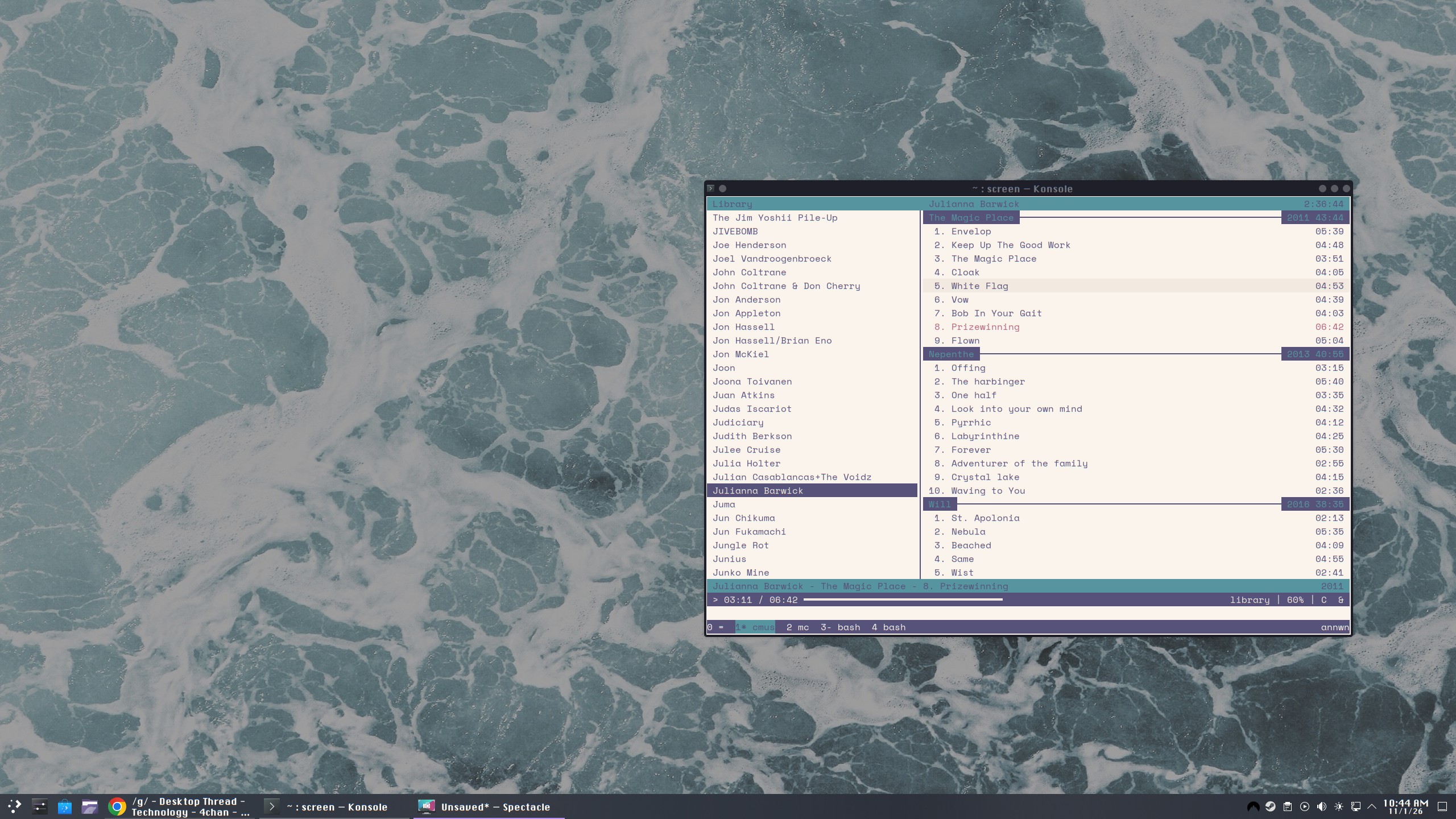Viewport: 1456px width, 819px height.
Task: Click the Steam tray icon
Action: pyautogui.click(x=1270, y=806)
